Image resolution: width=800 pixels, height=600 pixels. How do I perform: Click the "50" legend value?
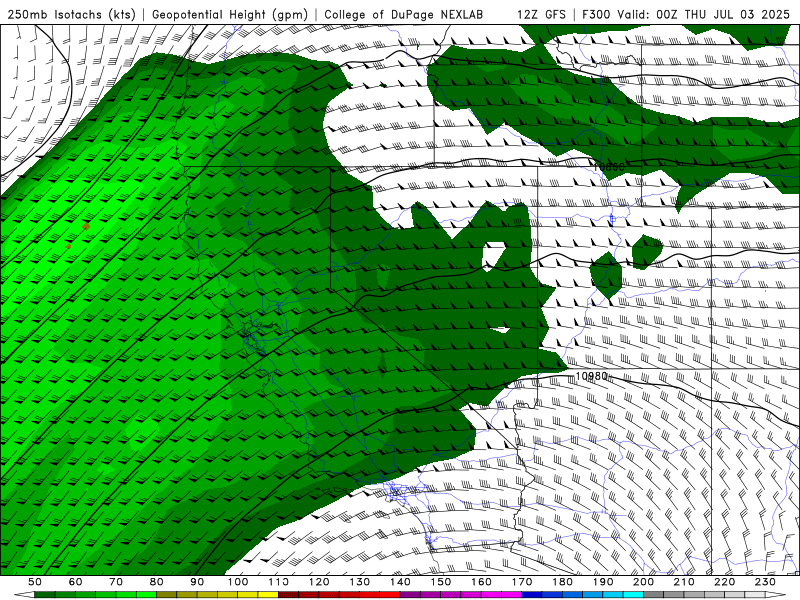(x=35, y=582)
